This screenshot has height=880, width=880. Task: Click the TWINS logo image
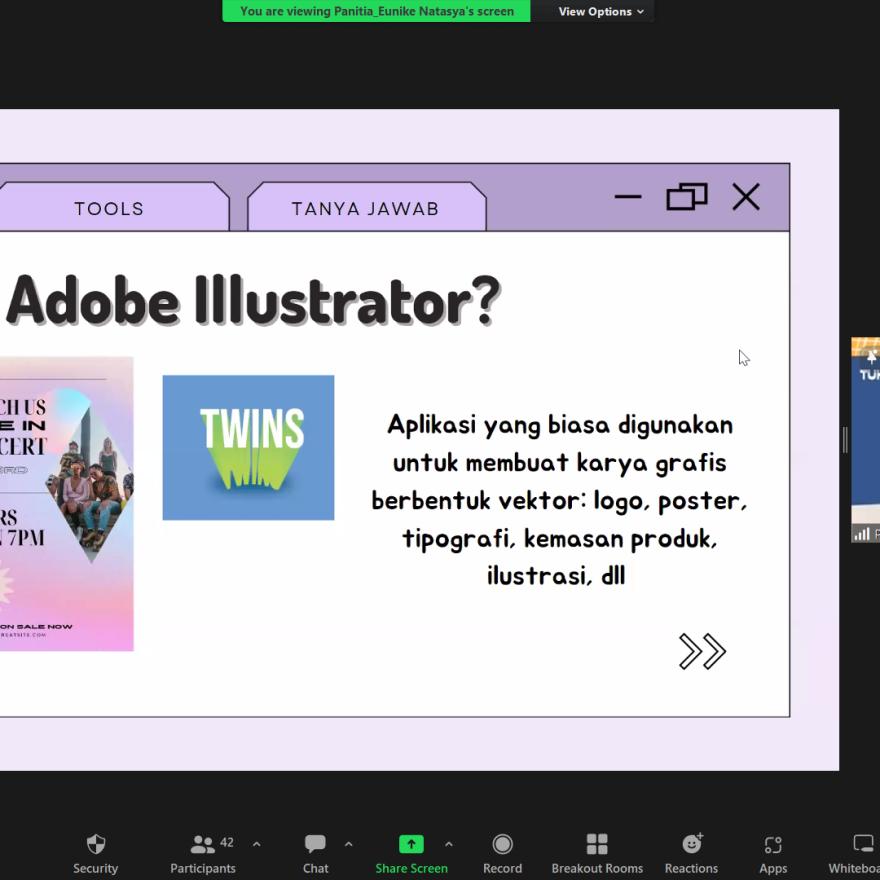pyautogui.click(x=248, y=447)
